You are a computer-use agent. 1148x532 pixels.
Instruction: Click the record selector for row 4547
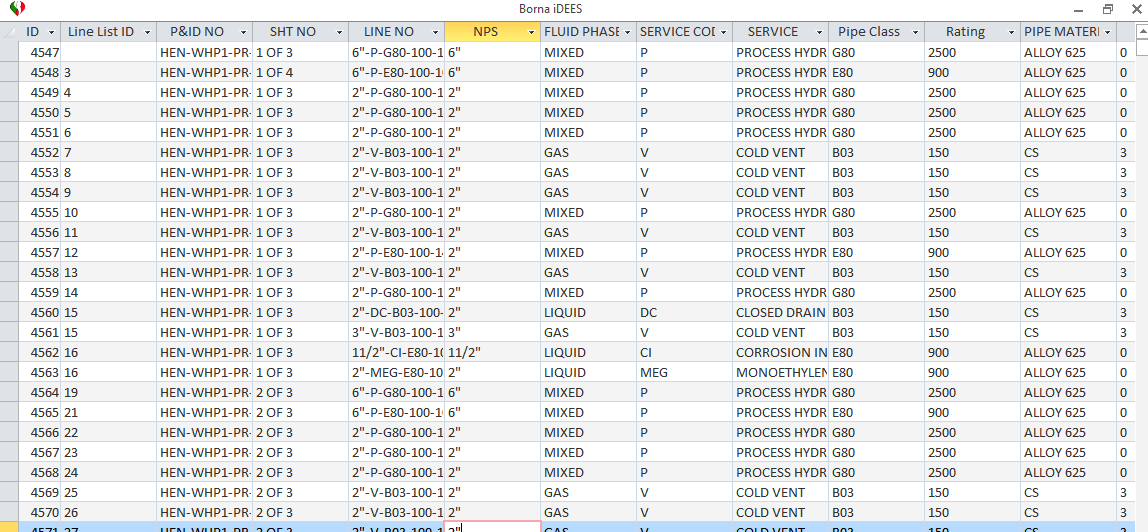(9, 53)
